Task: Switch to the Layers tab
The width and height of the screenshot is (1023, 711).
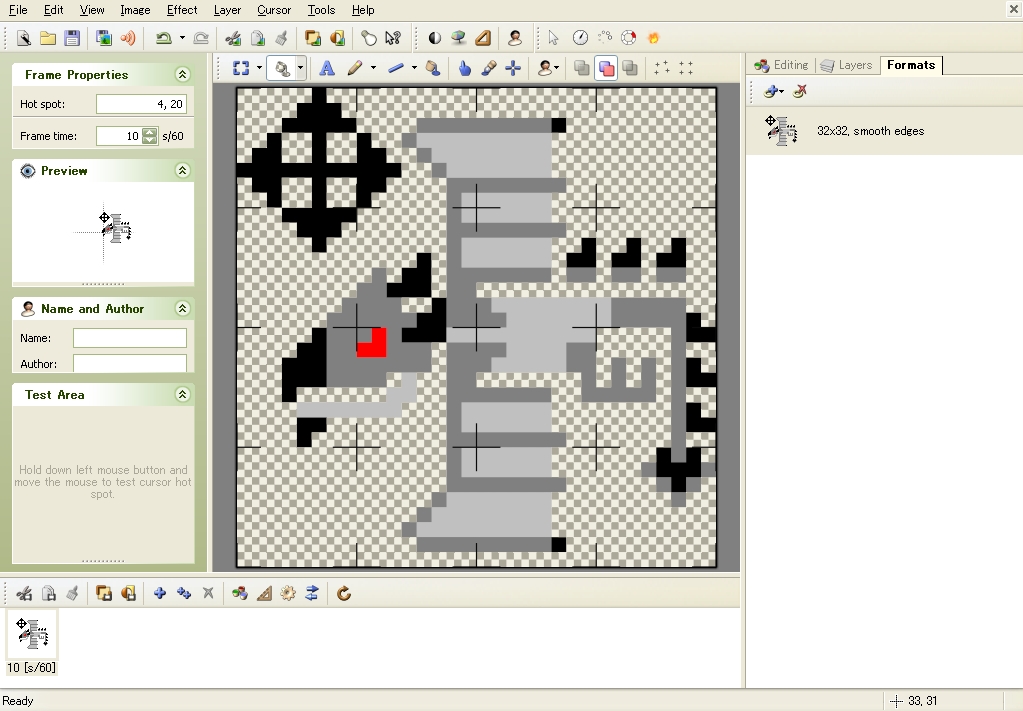Action: pos(847,65)
